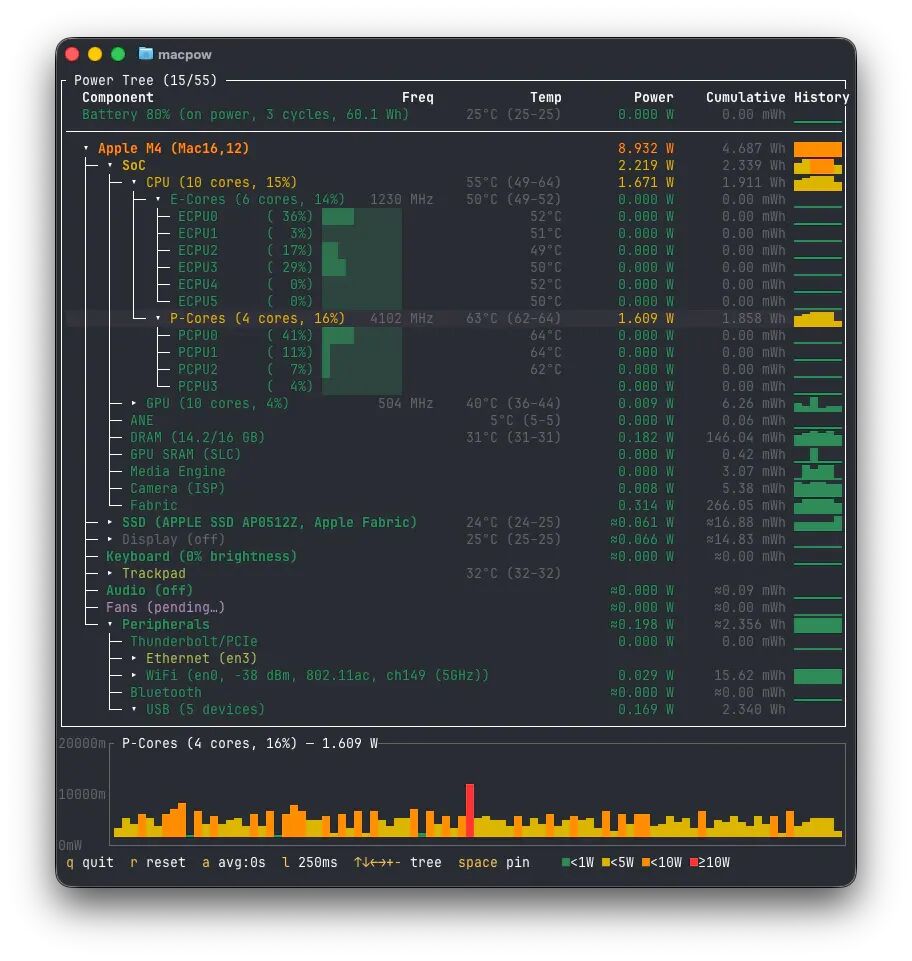Screen dimensions: 912x961
Task: Click the green <1W legend swatch
Action: 566,862
